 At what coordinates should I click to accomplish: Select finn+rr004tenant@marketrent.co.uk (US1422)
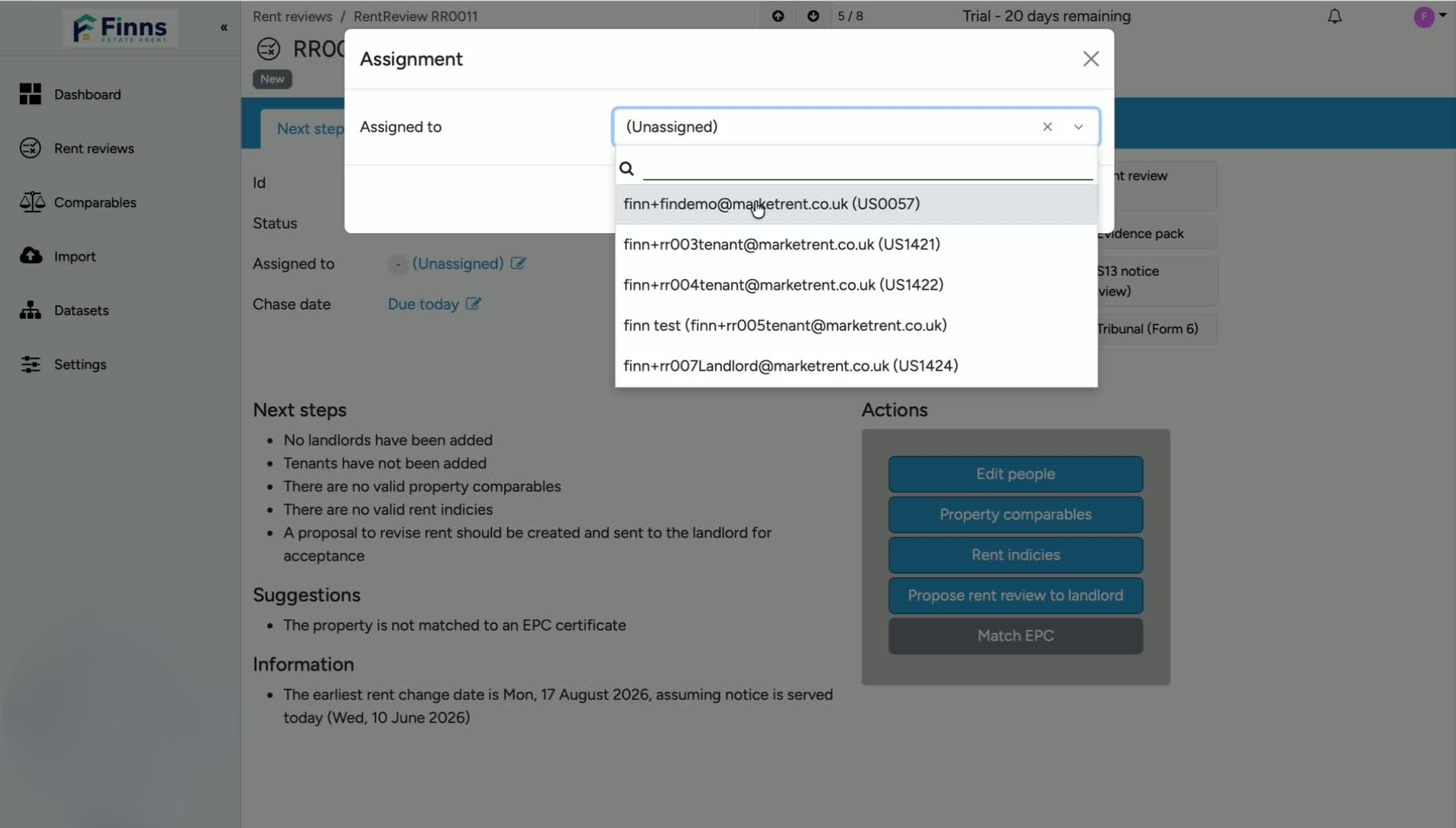[x=856, y=285]
